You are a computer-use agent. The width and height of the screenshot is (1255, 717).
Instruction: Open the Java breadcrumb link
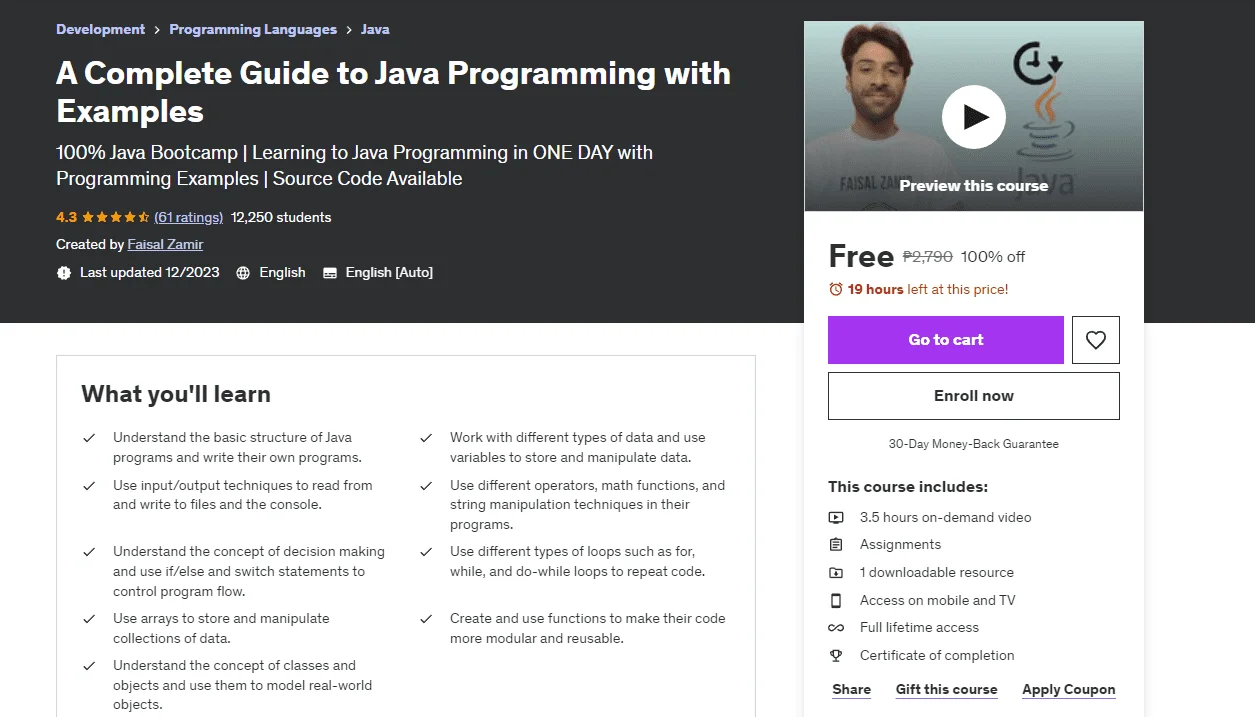pyautogui.click(x=375, y=29)
